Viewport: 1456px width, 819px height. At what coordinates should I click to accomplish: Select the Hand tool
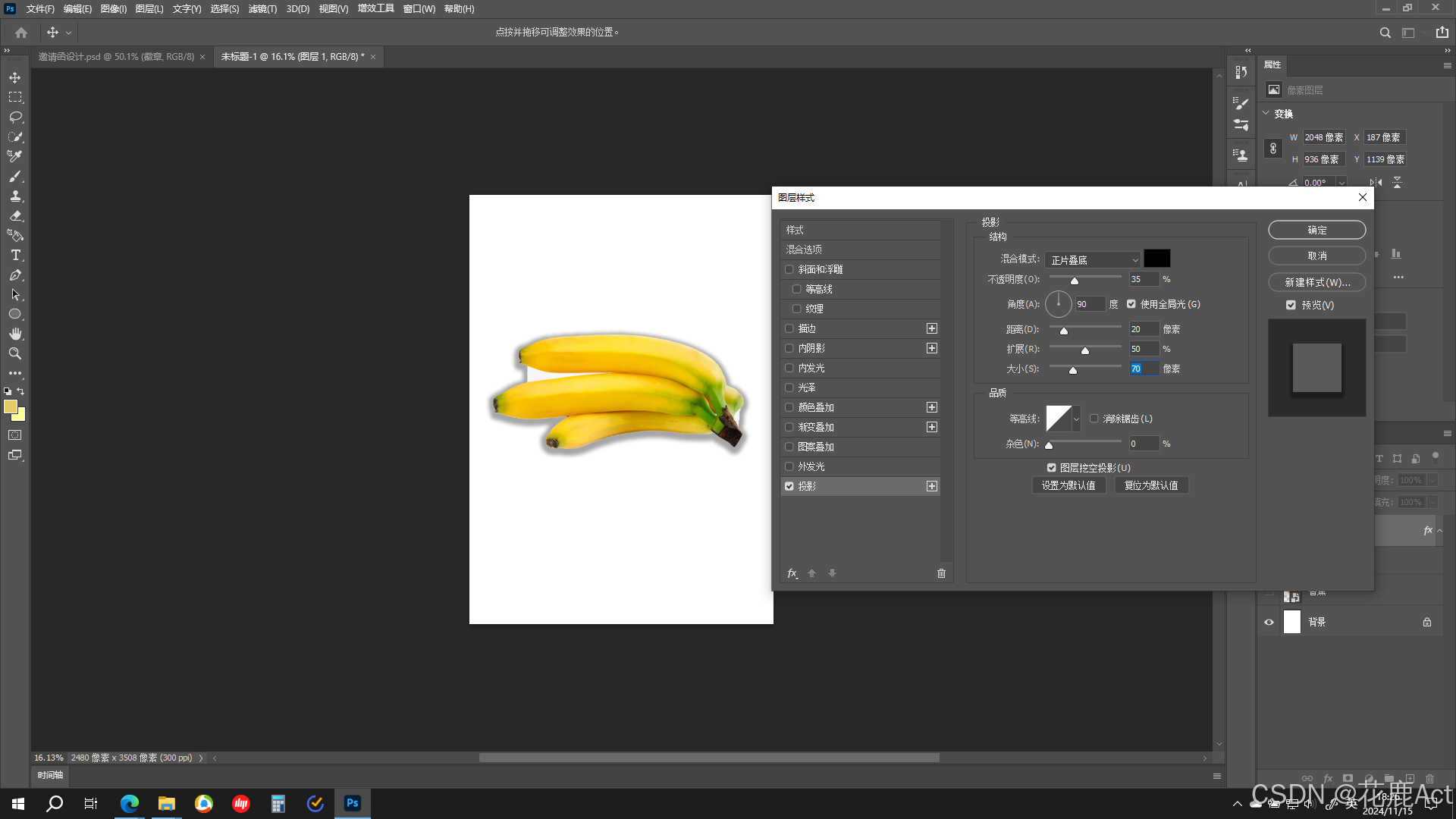[x=15, y=334]
